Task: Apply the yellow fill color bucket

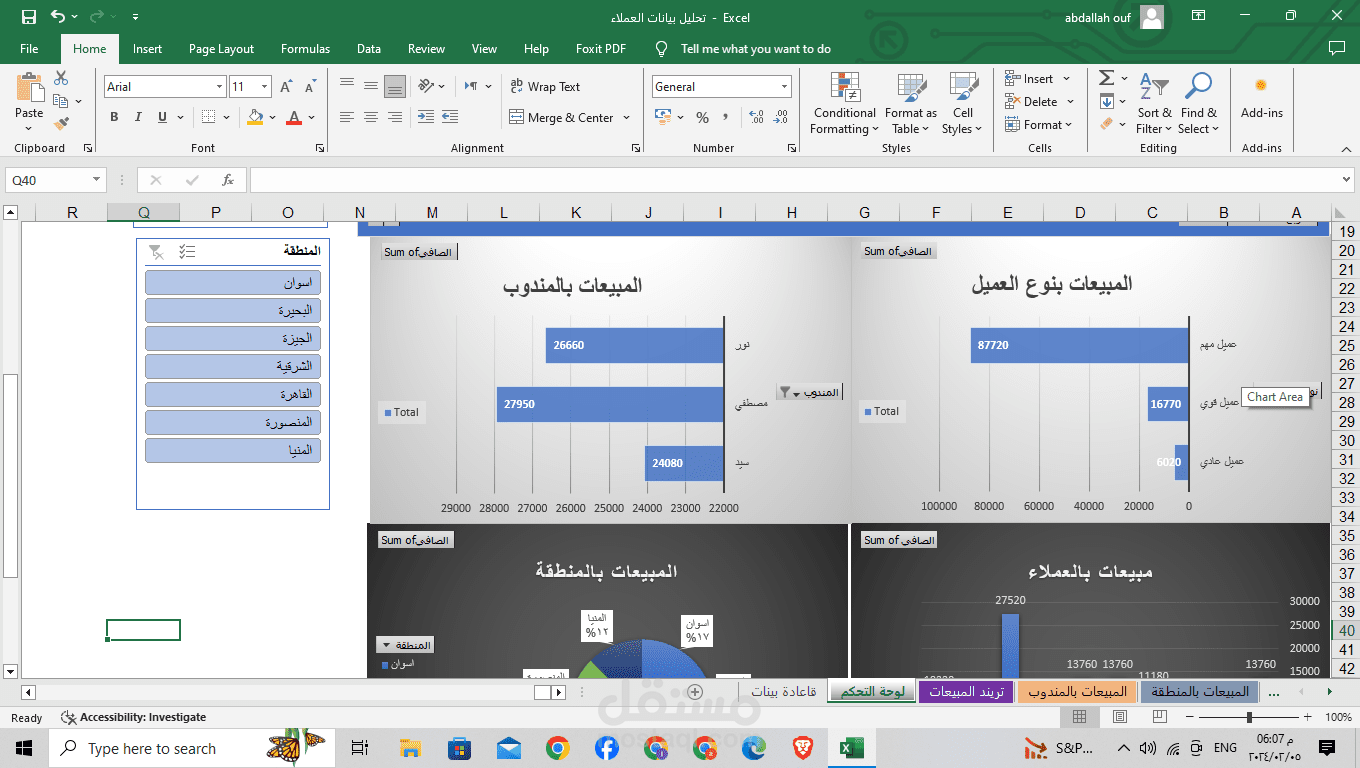Action: click(255, 117)
